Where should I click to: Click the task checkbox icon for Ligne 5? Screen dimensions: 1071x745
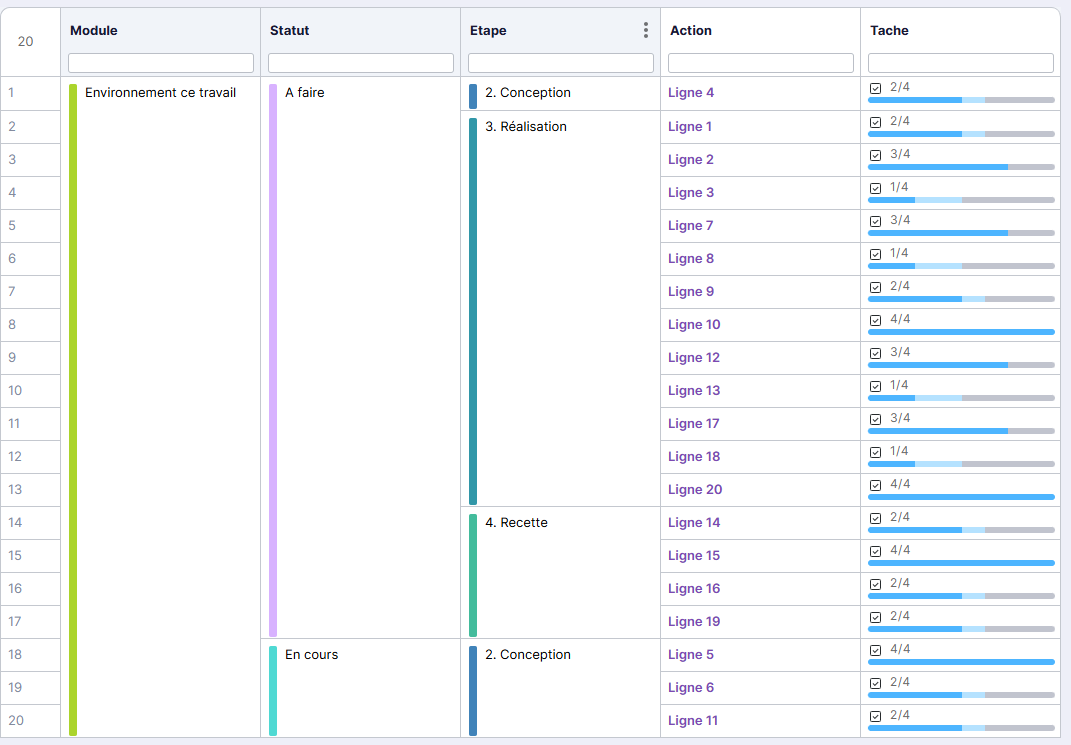(876, 650)
